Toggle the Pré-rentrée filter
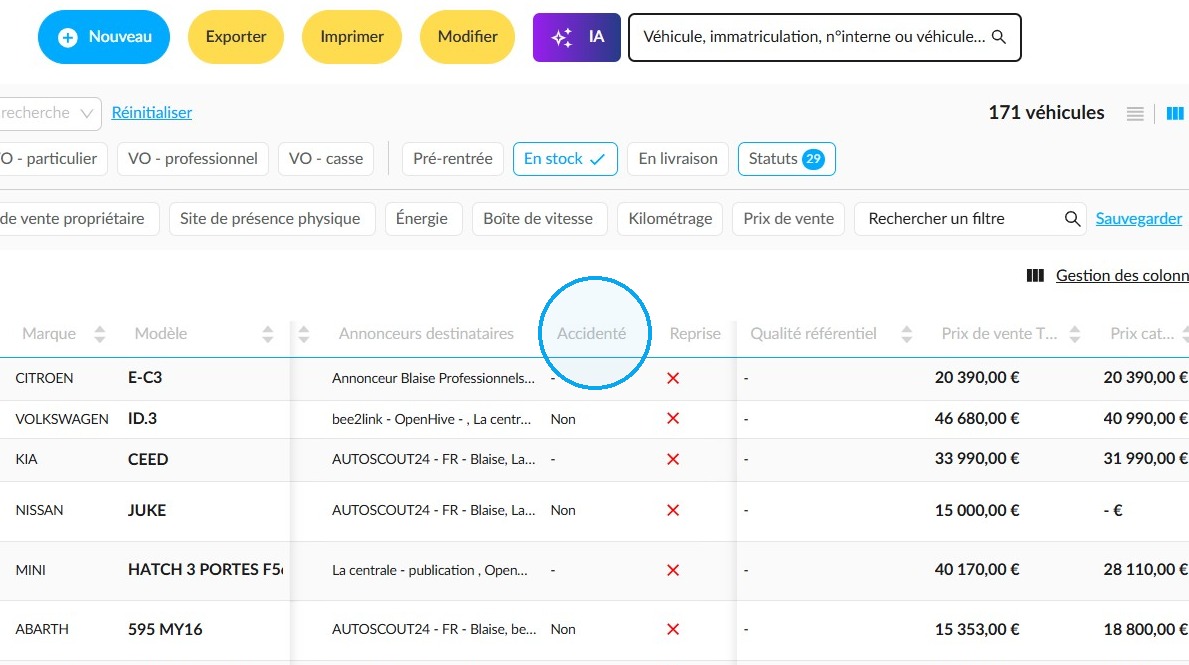This screenshot has width=1189, height=665. click(453, 159)
